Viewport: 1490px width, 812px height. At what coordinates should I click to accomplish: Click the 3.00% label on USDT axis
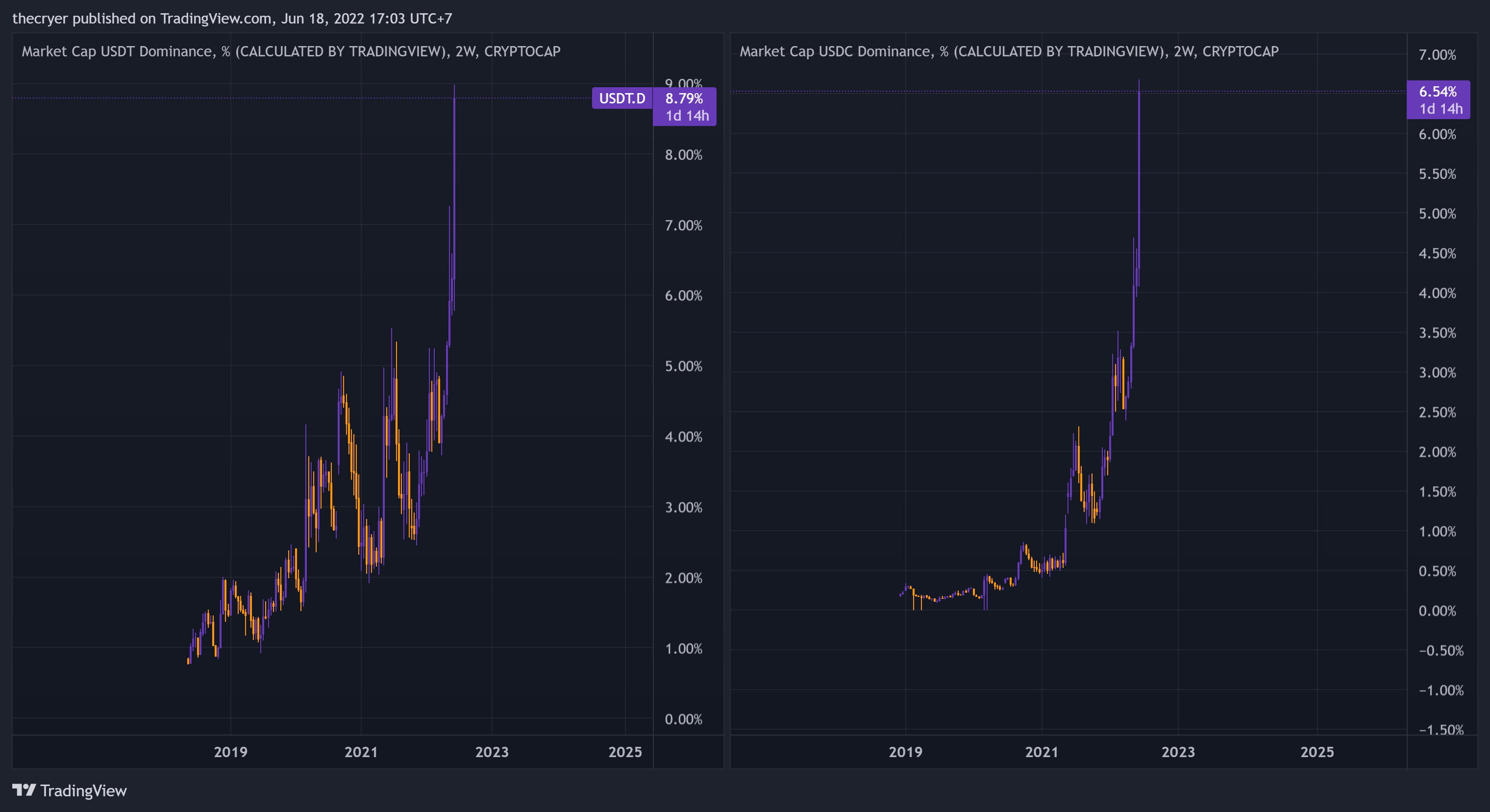click(x=683, y=508)
